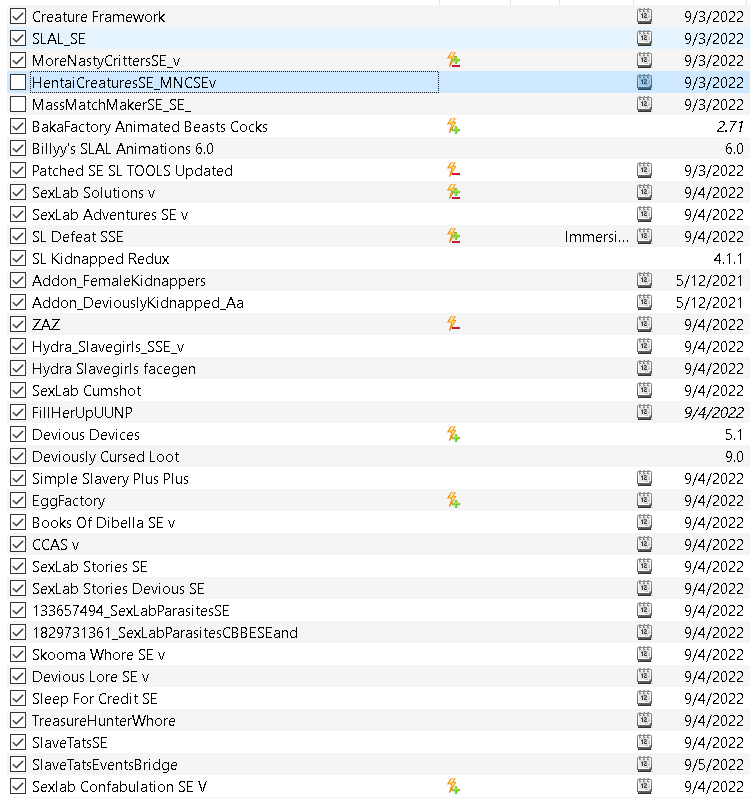Click conflict icon on ZAZ row

(x=453, y=324)
